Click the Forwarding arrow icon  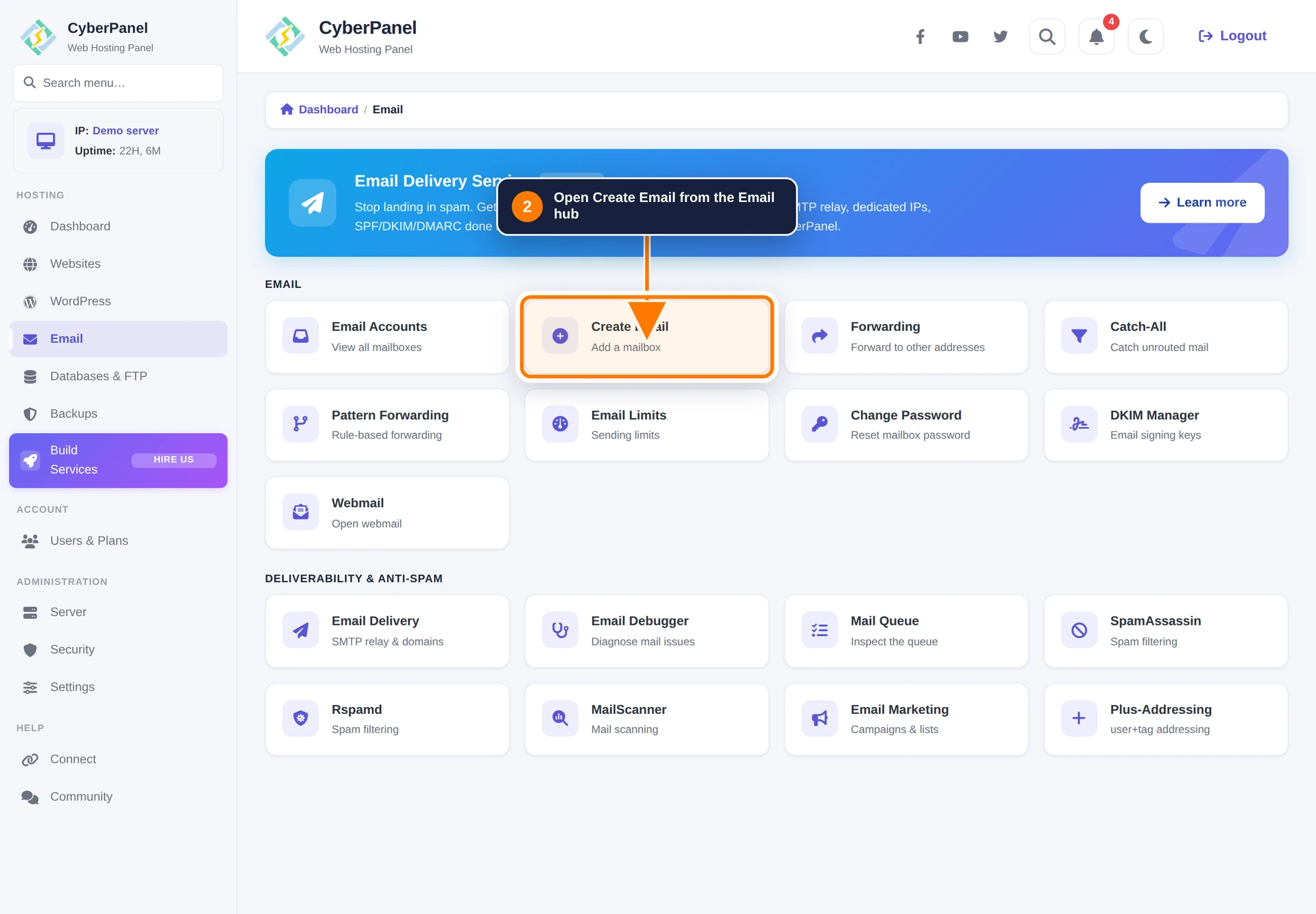coord(820,336)
